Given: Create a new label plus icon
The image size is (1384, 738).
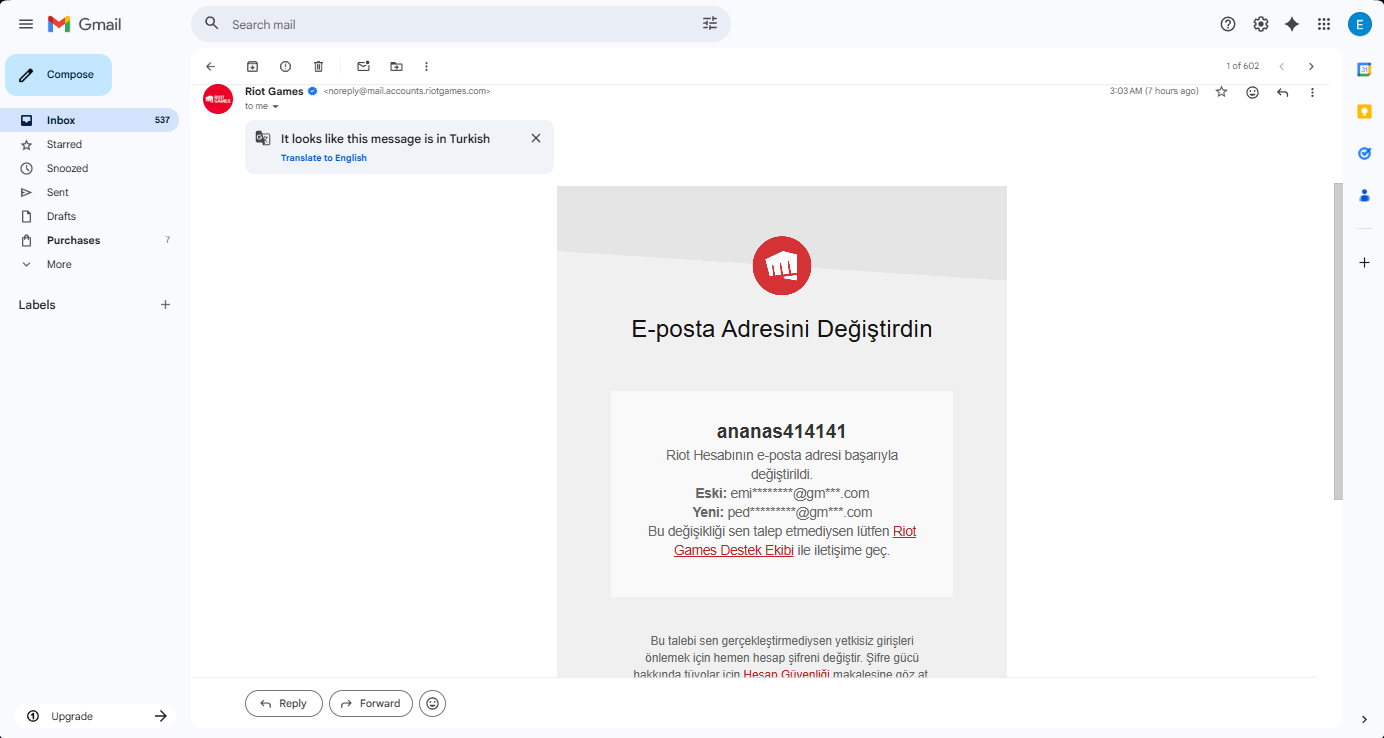Looking at the screenshot, I should tap(166, 305).
